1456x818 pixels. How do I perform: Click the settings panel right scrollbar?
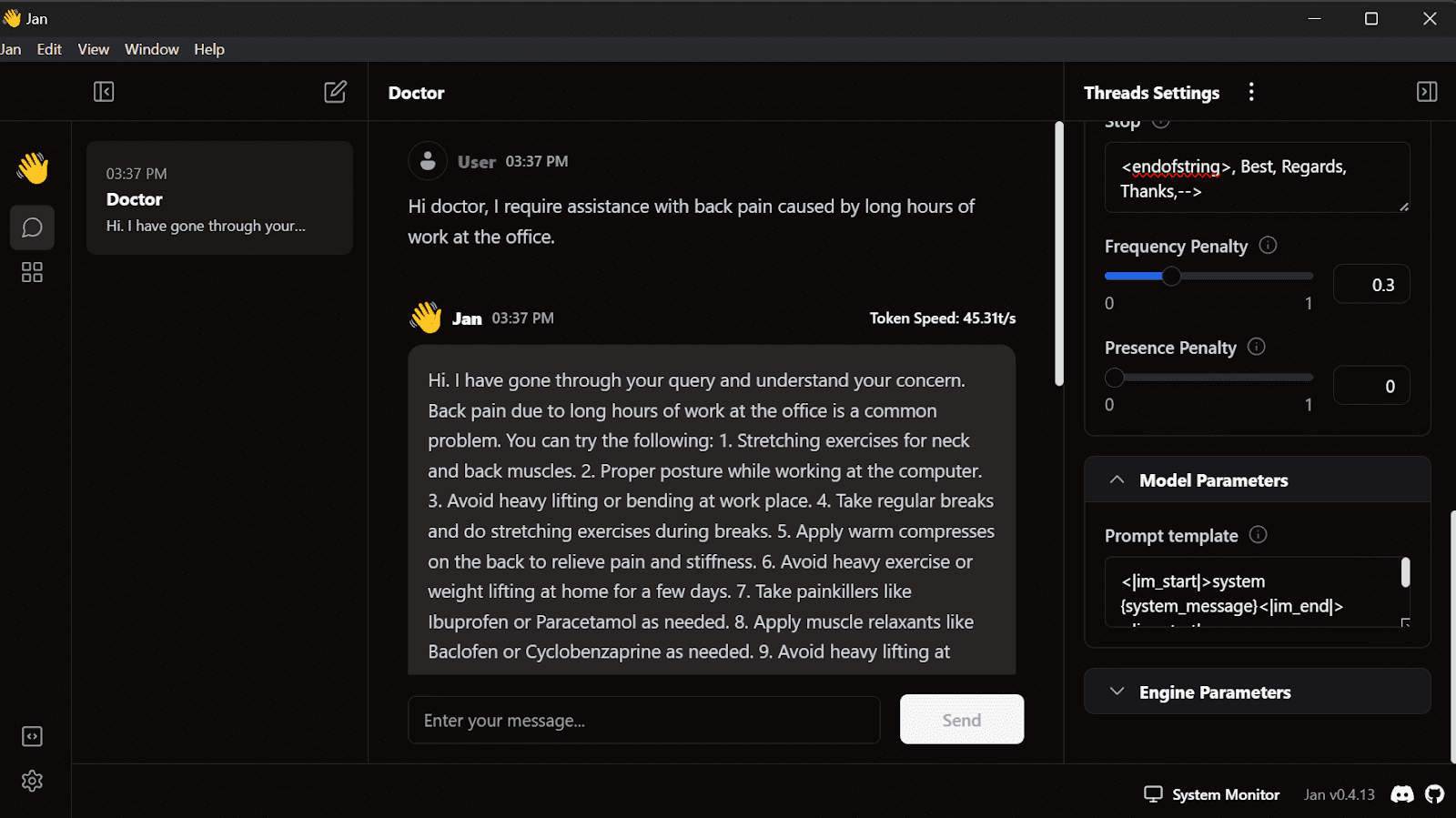pyautogui.click(x=1452, y=637)
